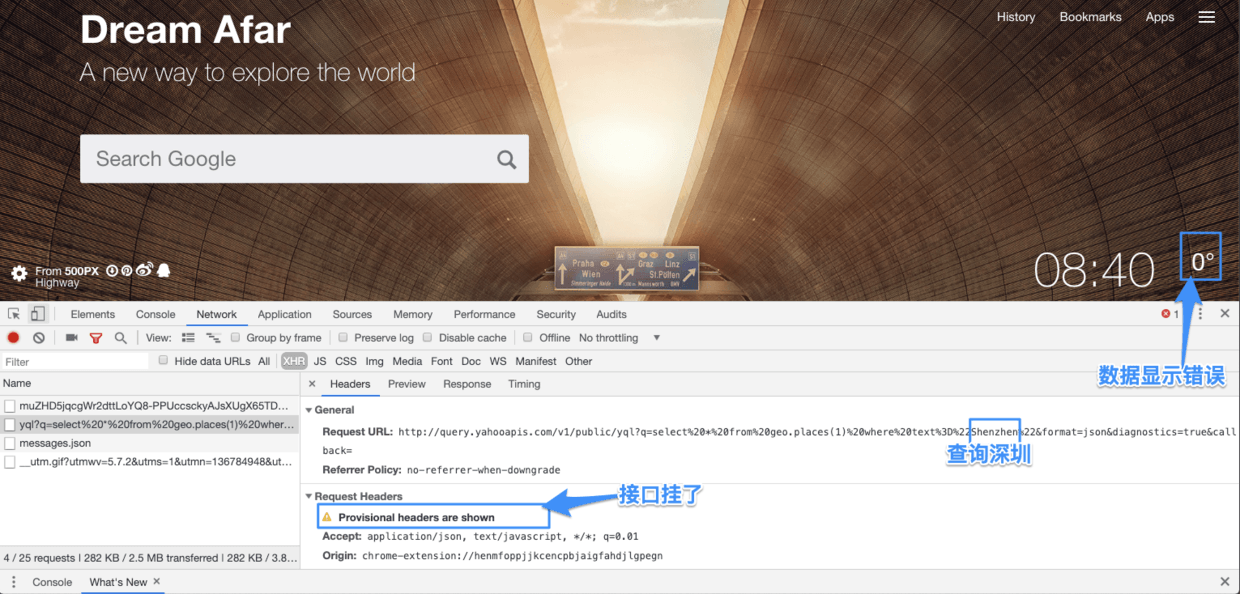Select the Headers tab of request

(x=350, y=384)
